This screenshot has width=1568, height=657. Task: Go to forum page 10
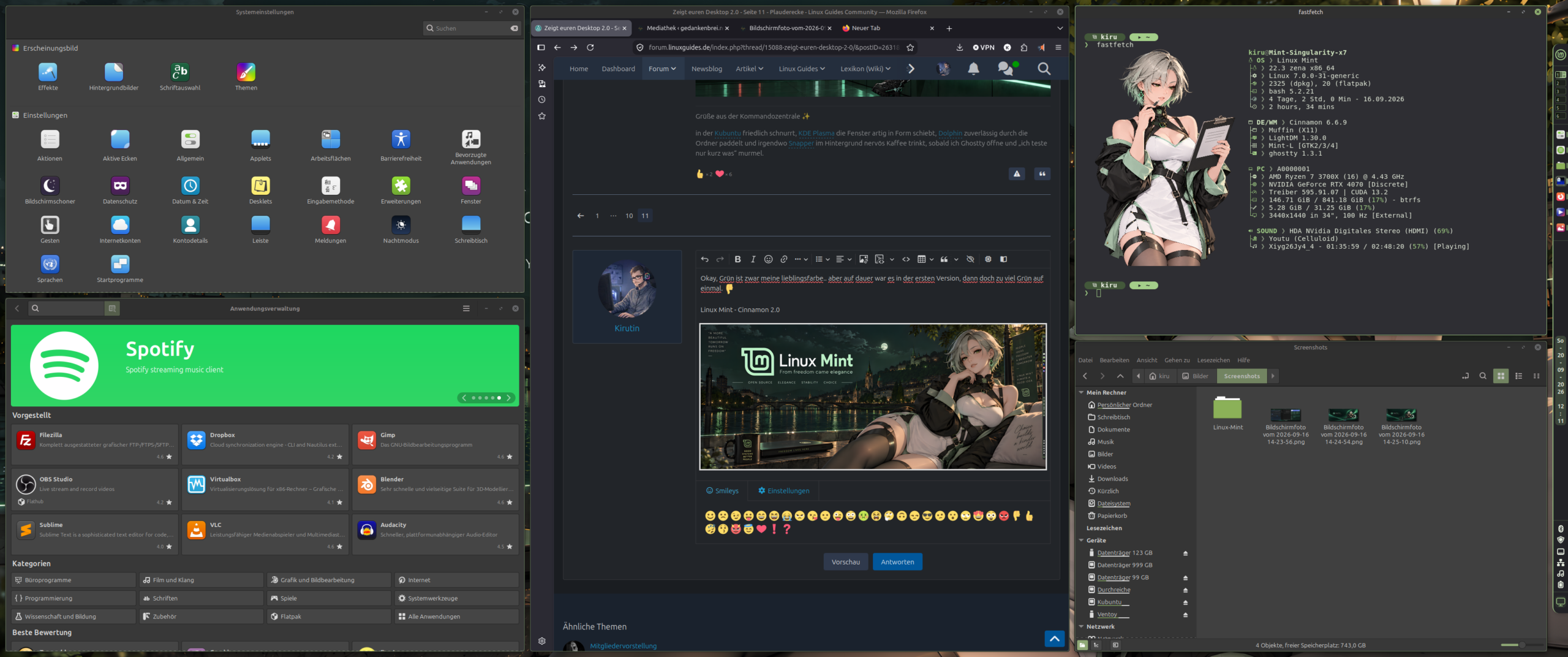click(629, 216)
